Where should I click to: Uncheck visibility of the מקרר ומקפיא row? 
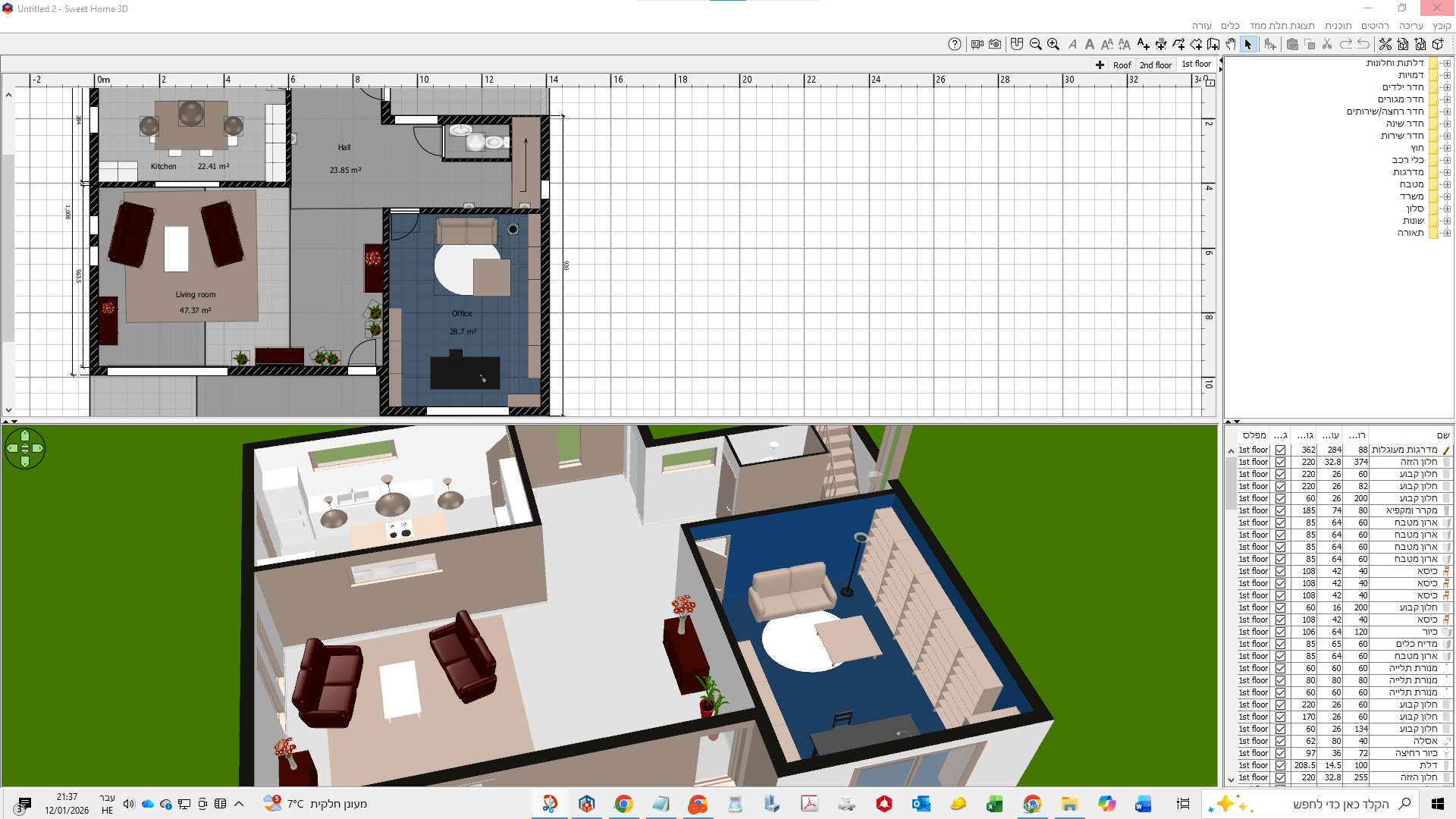click(x=1281, y=511)
